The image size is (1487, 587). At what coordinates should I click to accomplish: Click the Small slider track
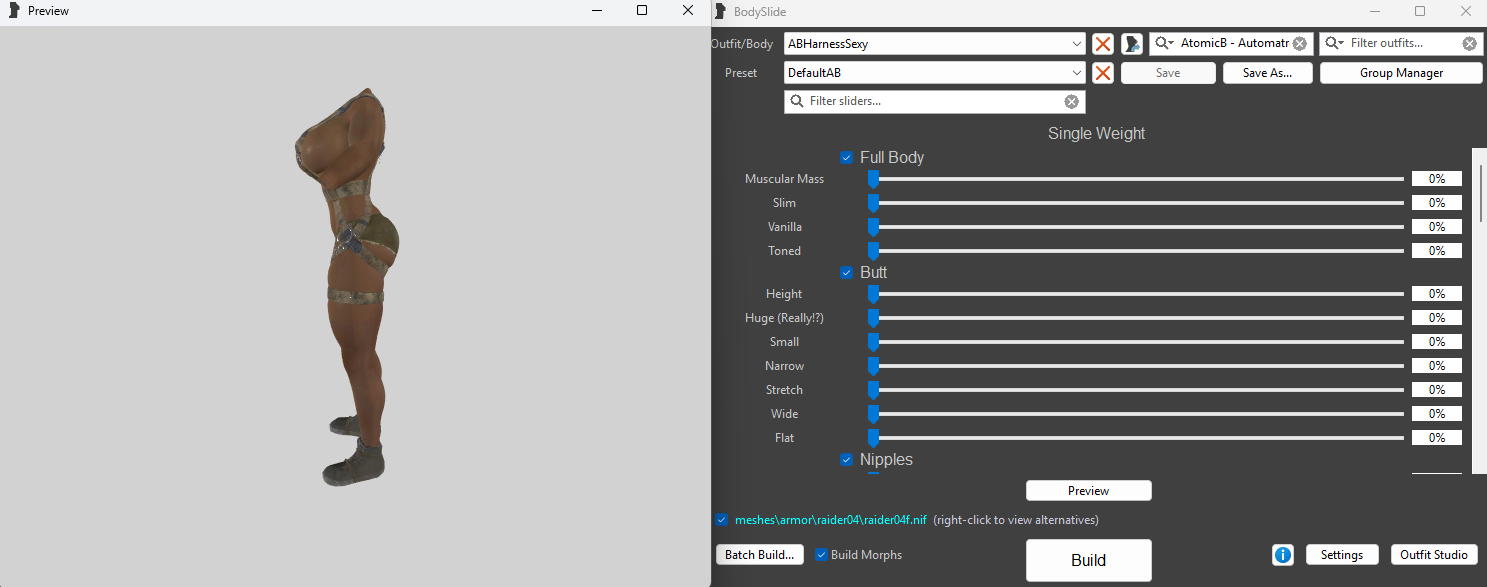coord(1136,342)
